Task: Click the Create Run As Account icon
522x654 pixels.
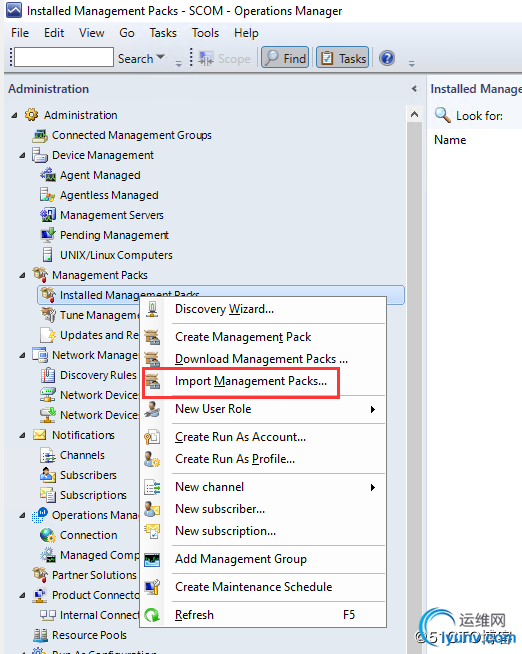Action: 152,437
